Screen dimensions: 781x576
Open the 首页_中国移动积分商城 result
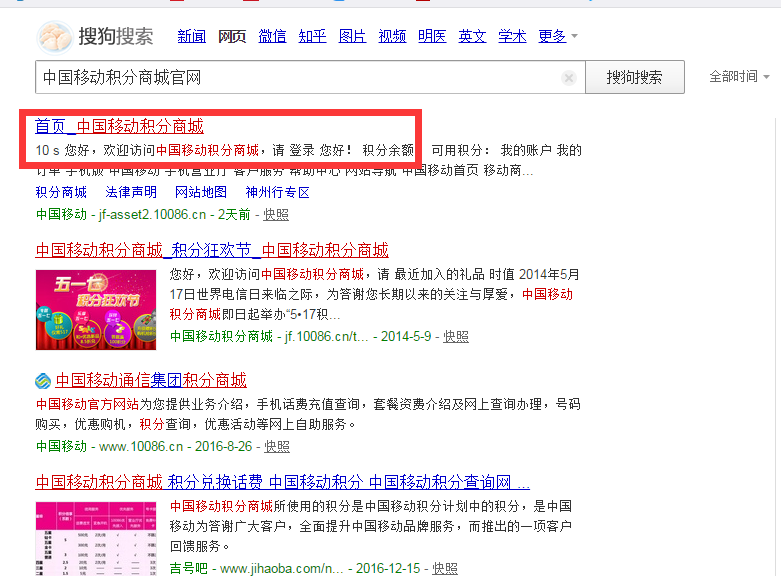120,126
